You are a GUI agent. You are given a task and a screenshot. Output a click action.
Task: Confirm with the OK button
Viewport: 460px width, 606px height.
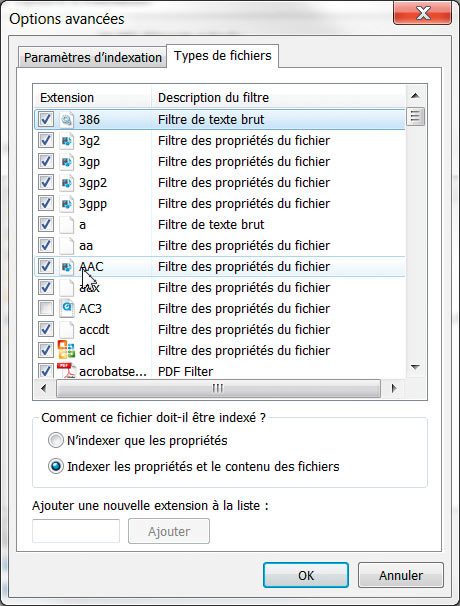[306, 575]
